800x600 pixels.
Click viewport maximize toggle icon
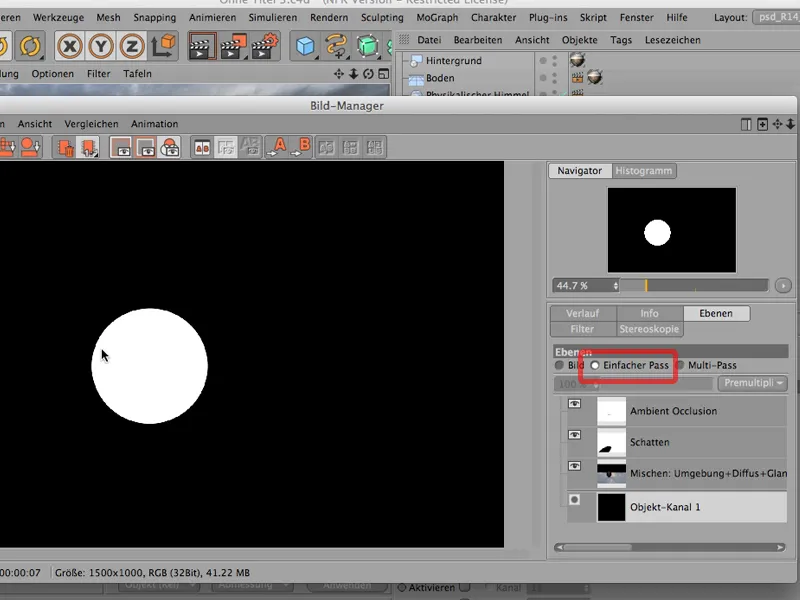pos(383,74)
